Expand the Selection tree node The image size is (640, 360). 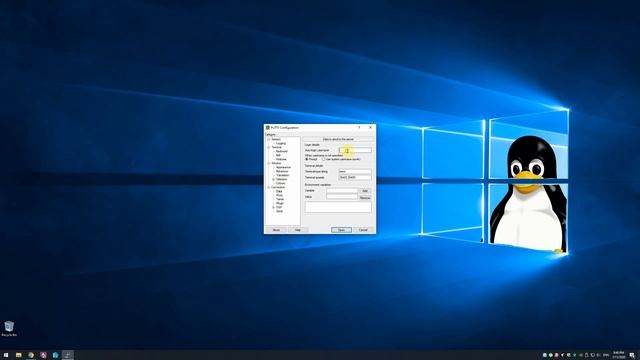click(x=273, y=179)
